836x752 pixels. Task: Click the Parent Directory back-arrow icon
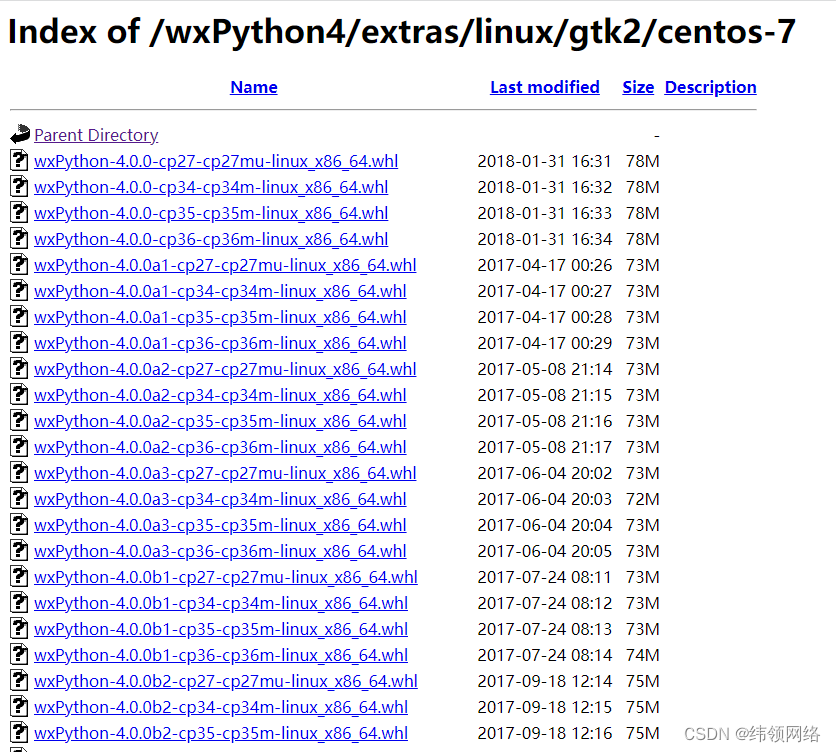click(20, 134)
